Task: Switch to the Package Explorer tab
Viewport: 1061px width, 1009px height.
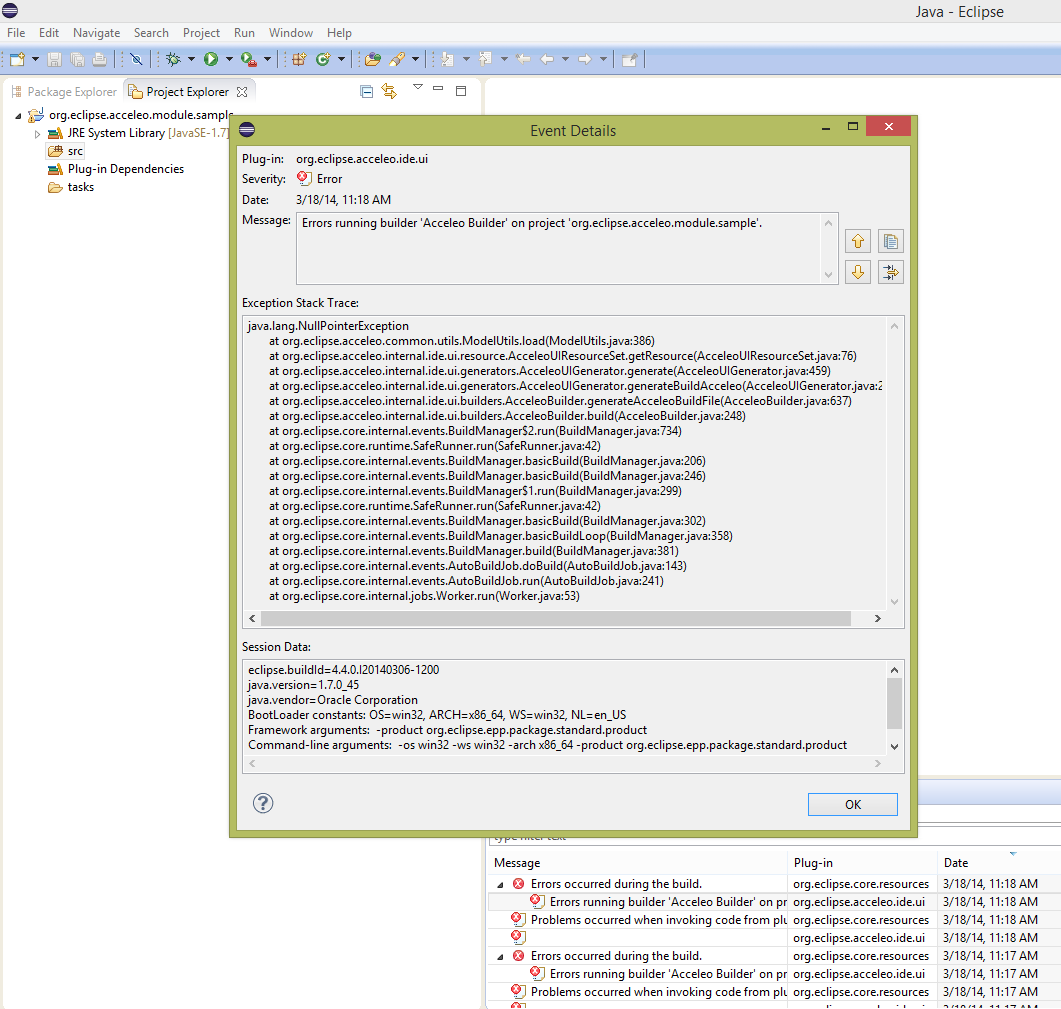Action: click(x=64, y=91)
